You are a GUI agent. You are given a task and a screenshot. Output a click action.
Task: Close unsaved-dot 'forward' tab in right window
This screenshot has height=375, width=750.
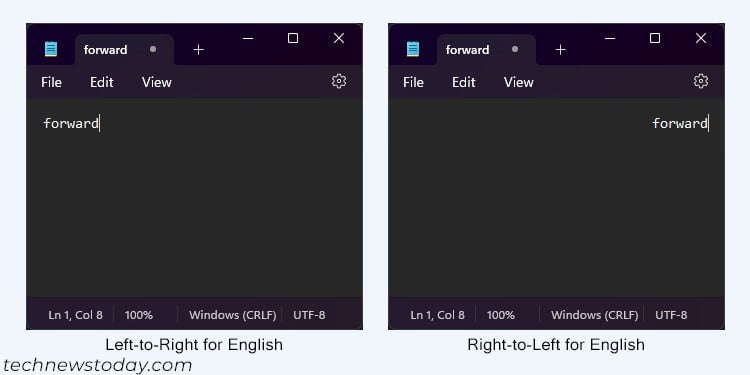[515, 49]
